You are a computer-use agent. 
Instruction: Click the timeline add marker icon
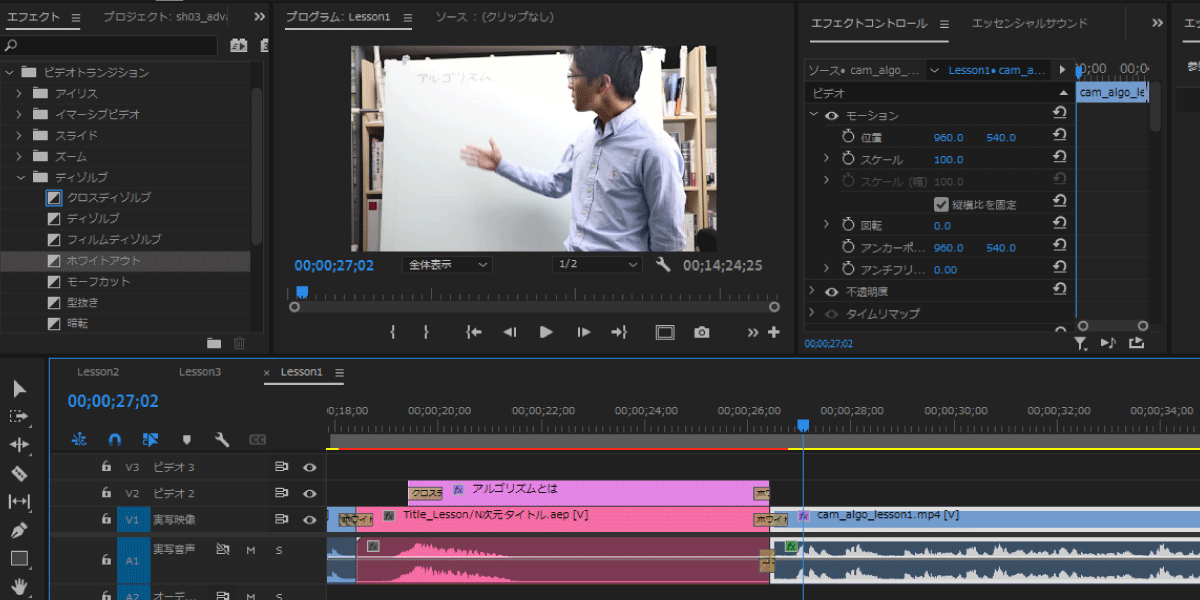[186, 439]
